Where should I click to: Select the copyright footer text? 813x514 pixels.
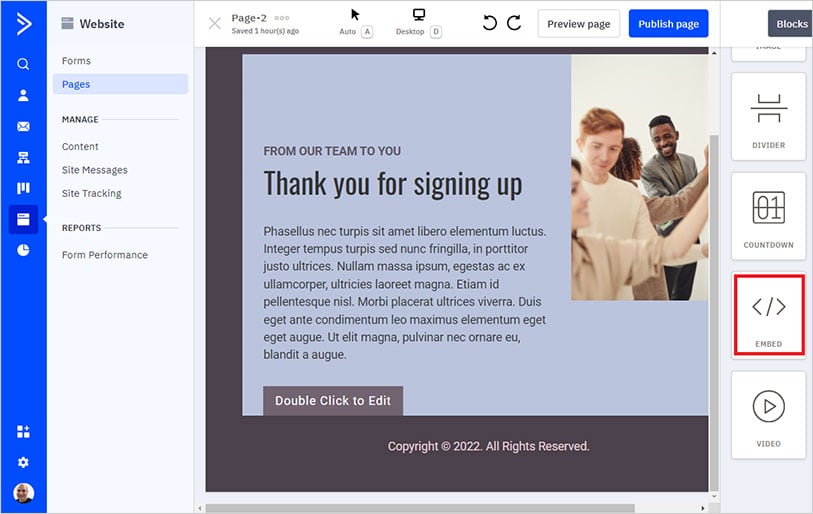pyautogui.click(x=488, y=446)
